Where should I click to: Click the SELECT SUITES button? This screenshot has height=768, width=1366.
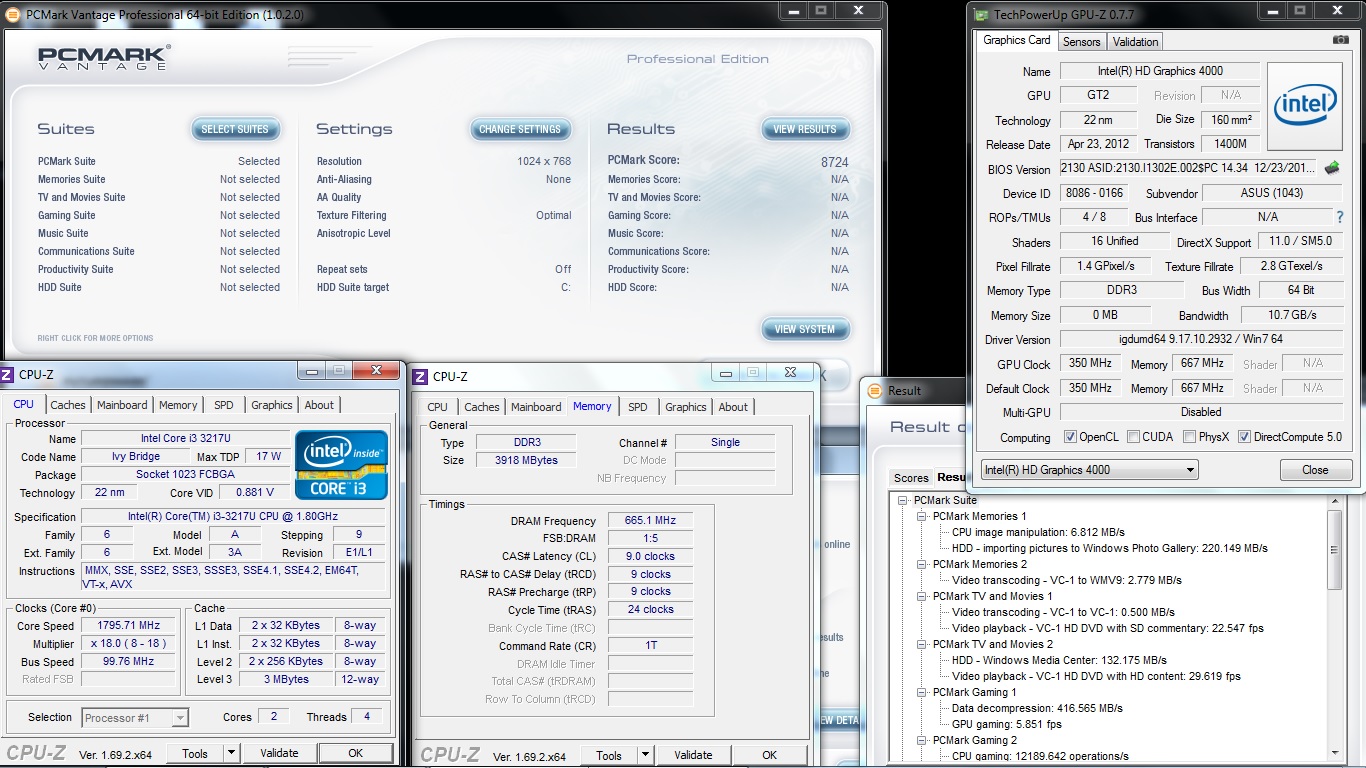(235, 129)
